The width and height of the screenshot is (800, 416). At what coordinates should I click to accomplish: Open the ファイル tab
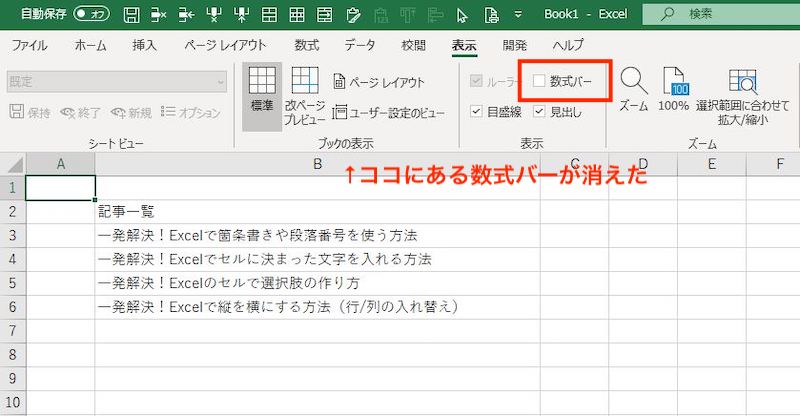(30, 45)
